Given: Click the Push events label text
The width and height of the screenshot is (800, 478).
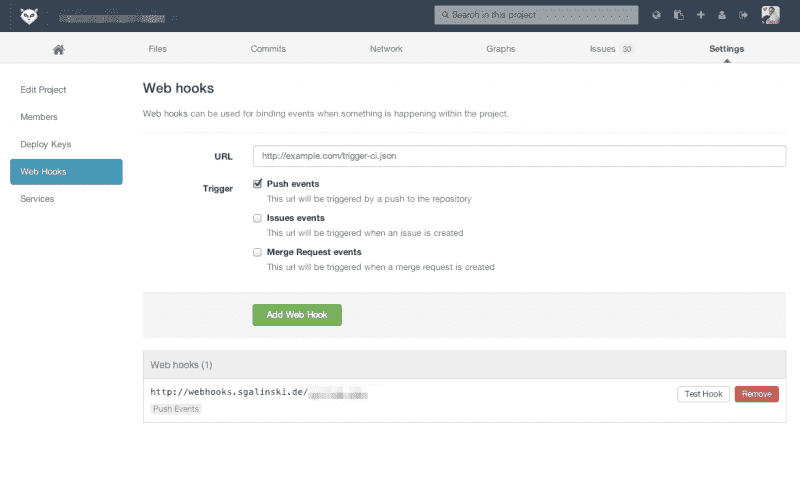Looking at the screenshot, I should (293, 184).
